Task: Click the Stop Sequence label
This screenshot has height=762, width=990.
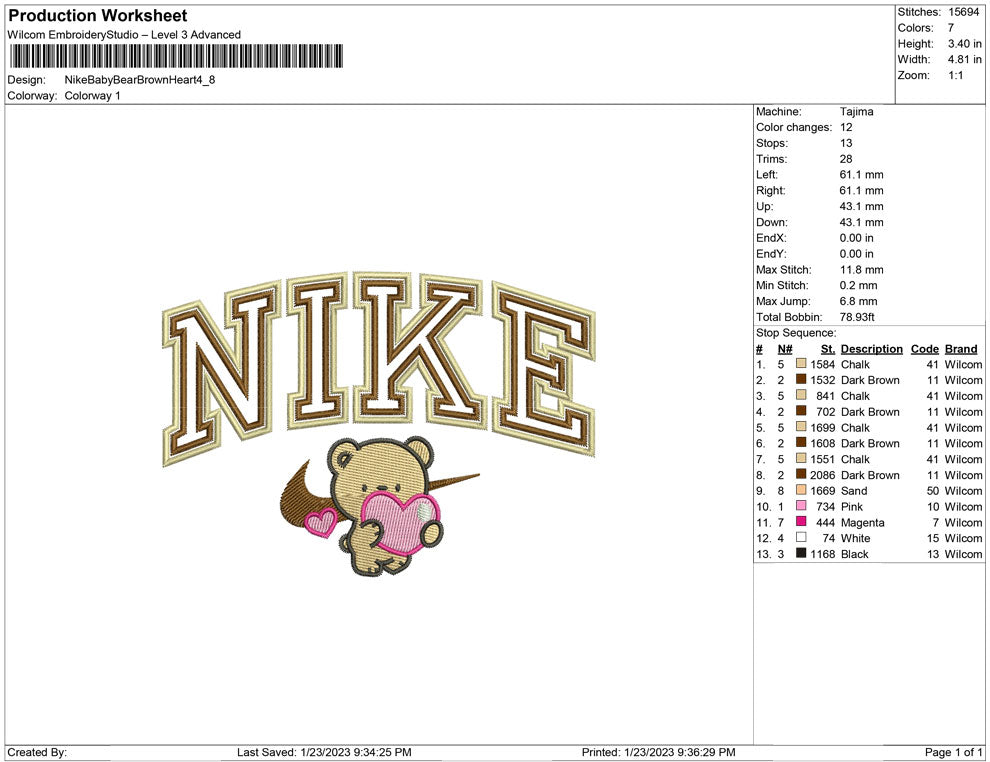Action: coord(796,333)
